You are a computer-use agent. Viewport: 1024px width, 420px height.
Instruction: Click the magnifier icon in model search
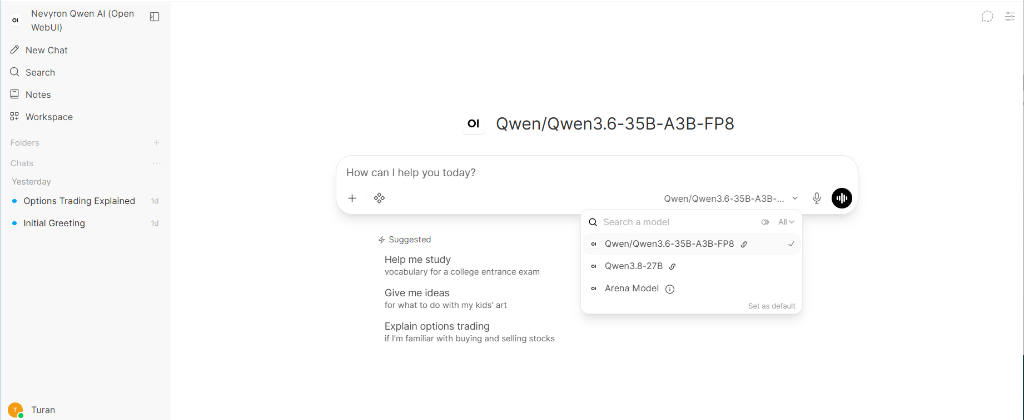coord(593,222)
